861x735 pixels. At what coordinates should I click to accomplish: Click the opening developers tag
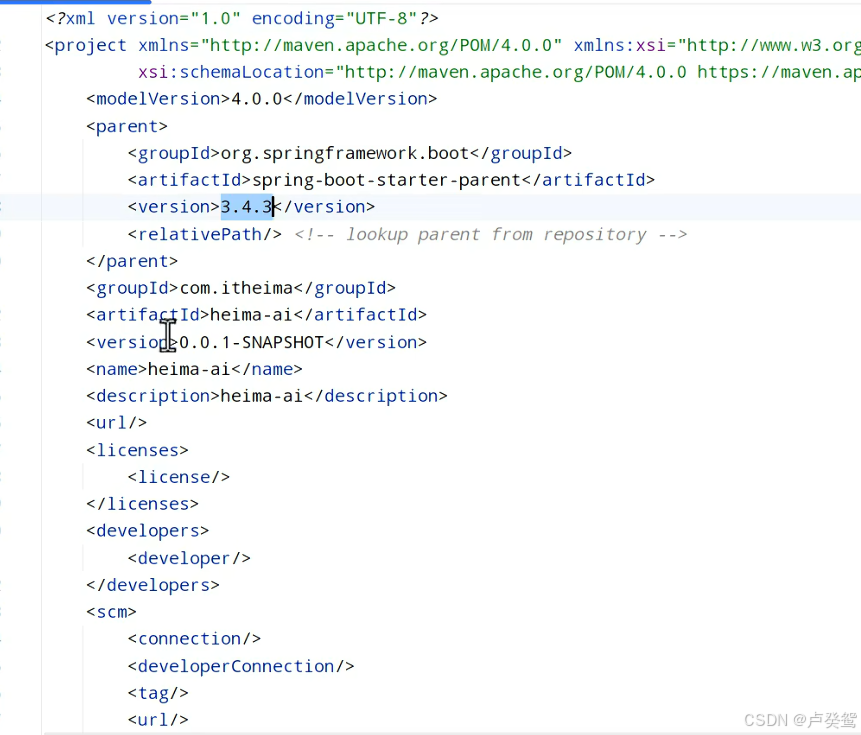pos(148,531)
